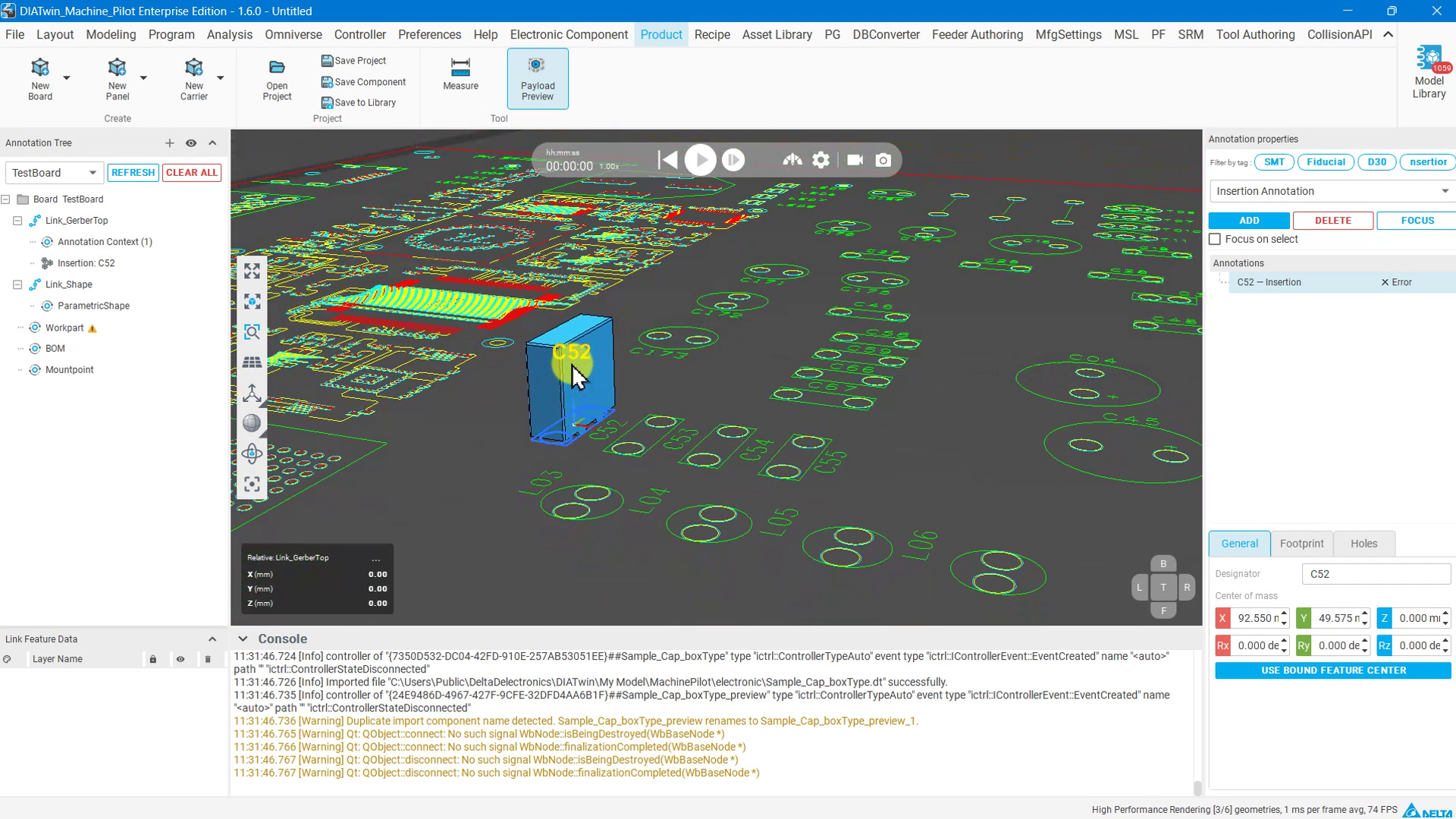This screenshot has height=819, width=1456.
Task: Collapse the Board TestBoard tree node
Action: (6, 199)
